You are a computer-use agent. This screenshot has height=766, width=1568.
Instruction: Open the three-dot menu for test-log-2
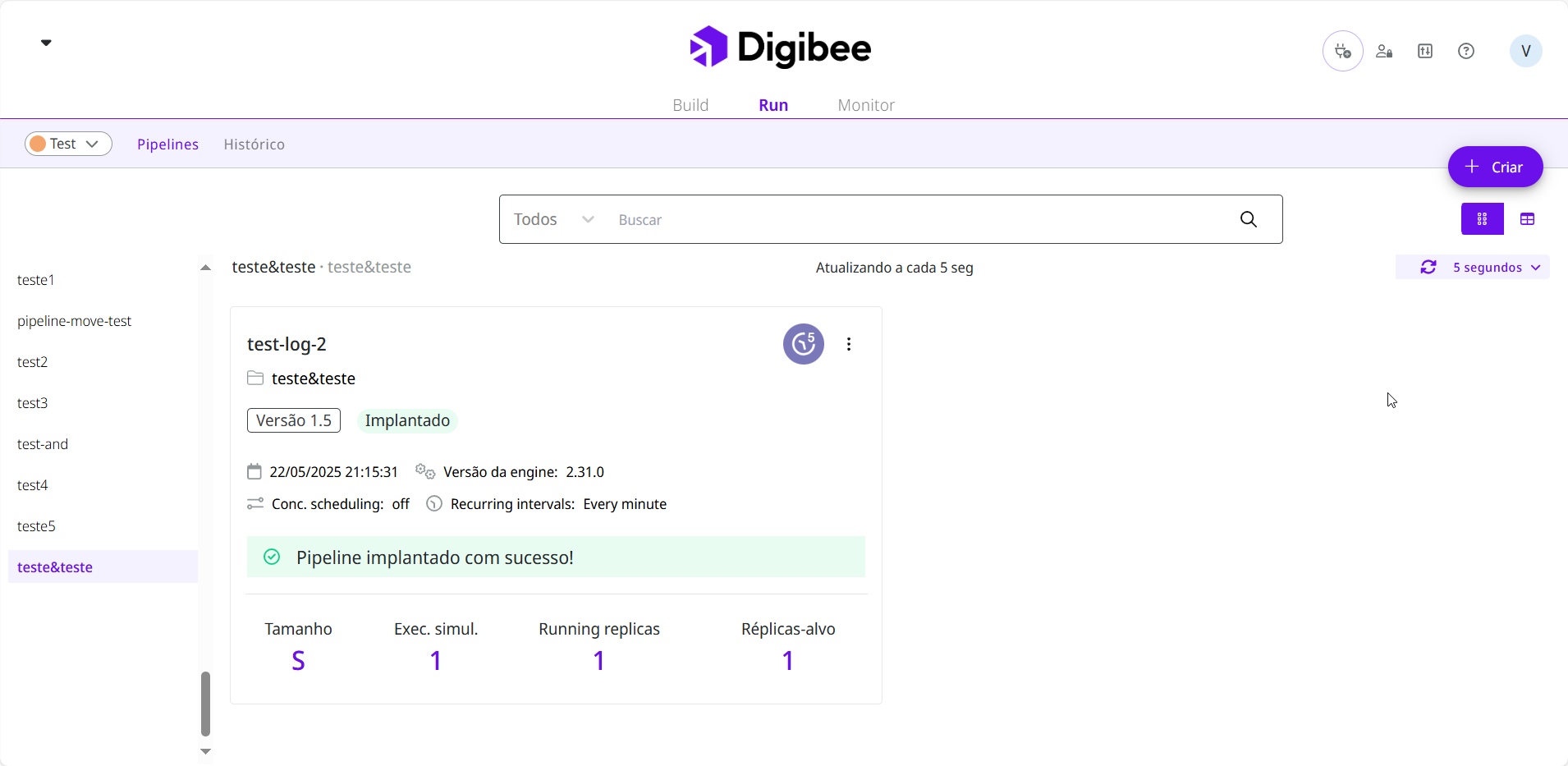849,344
